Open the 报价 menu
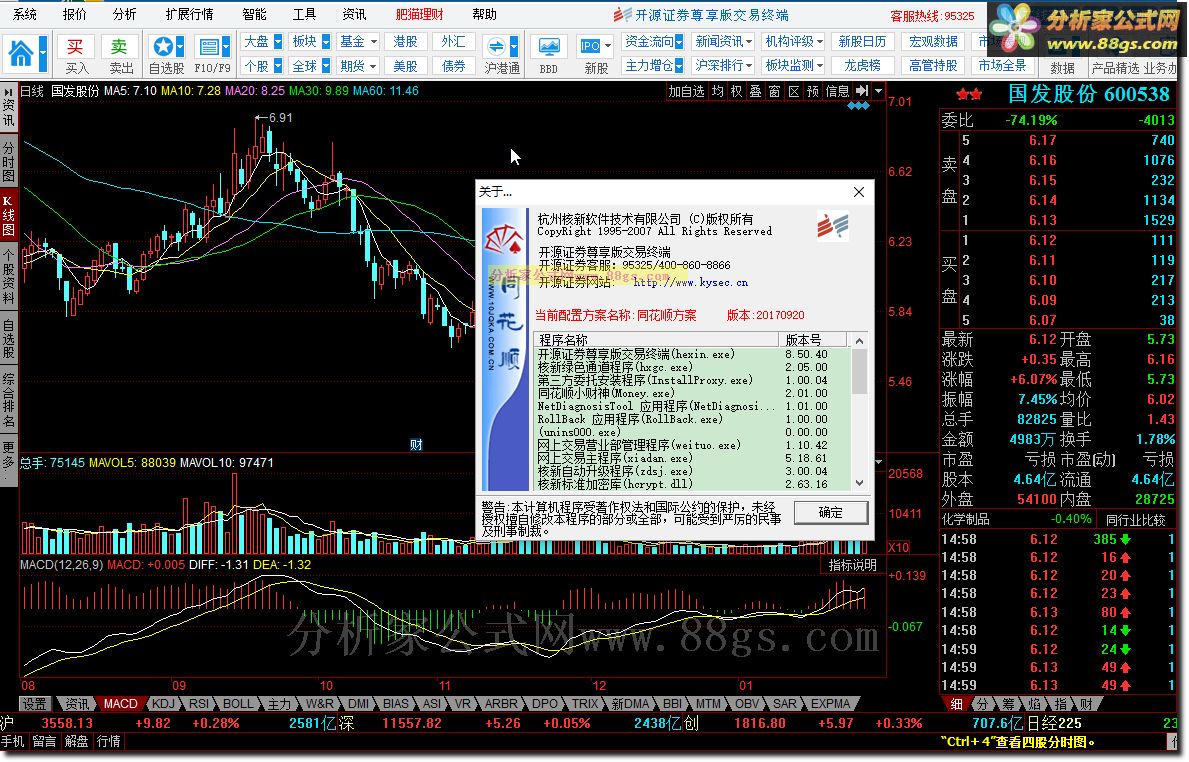1189x762 pixels. click(x=74, y=14)
